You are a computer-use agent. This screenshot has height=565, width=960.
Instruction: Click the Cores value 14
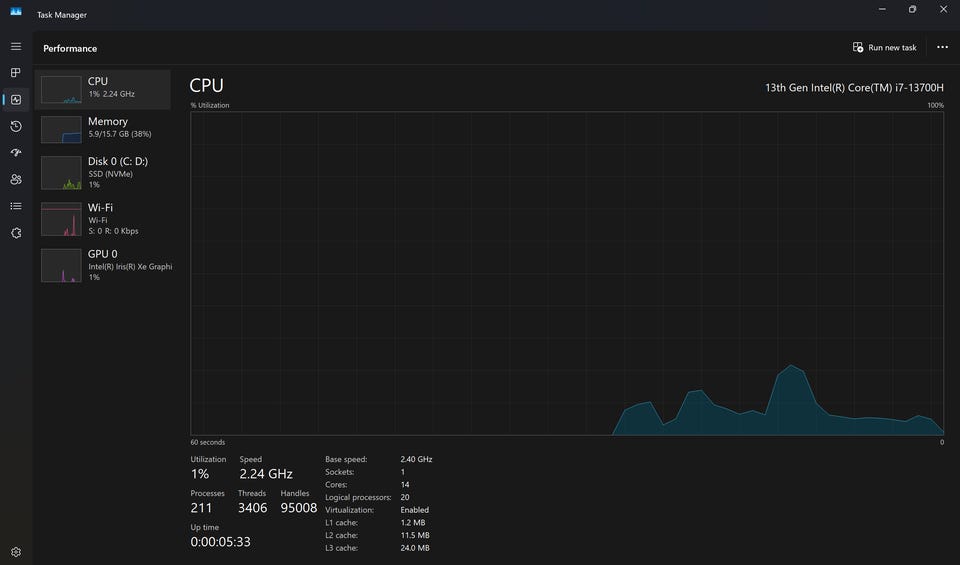(405, 484)
